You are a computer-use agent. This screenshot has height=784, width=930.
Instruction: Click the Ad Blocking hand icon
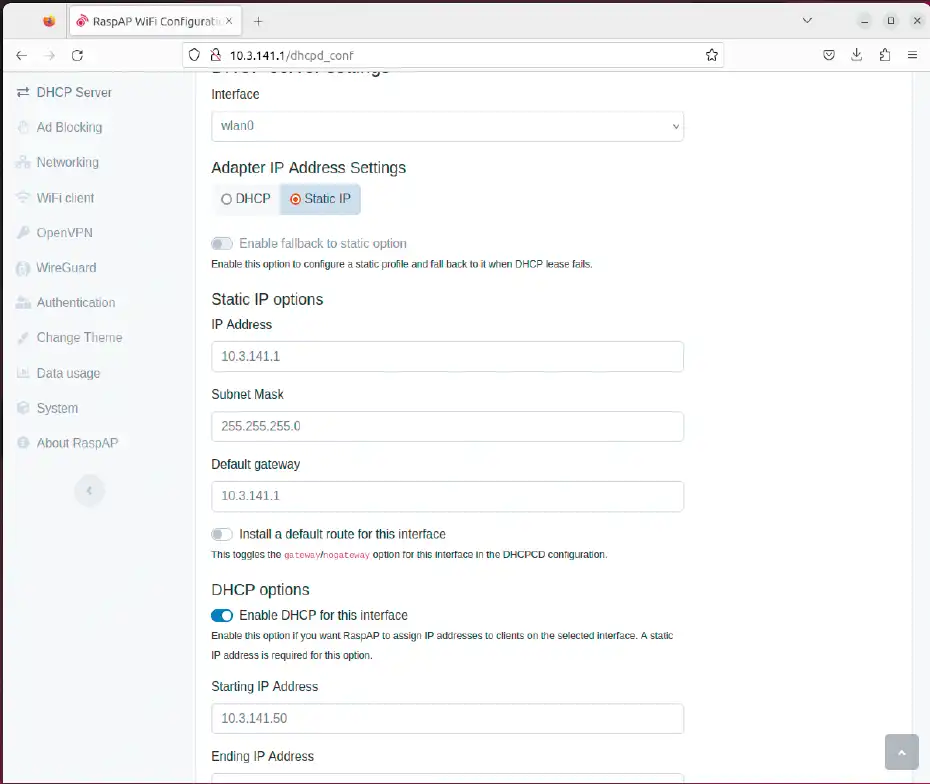[23, 128]
